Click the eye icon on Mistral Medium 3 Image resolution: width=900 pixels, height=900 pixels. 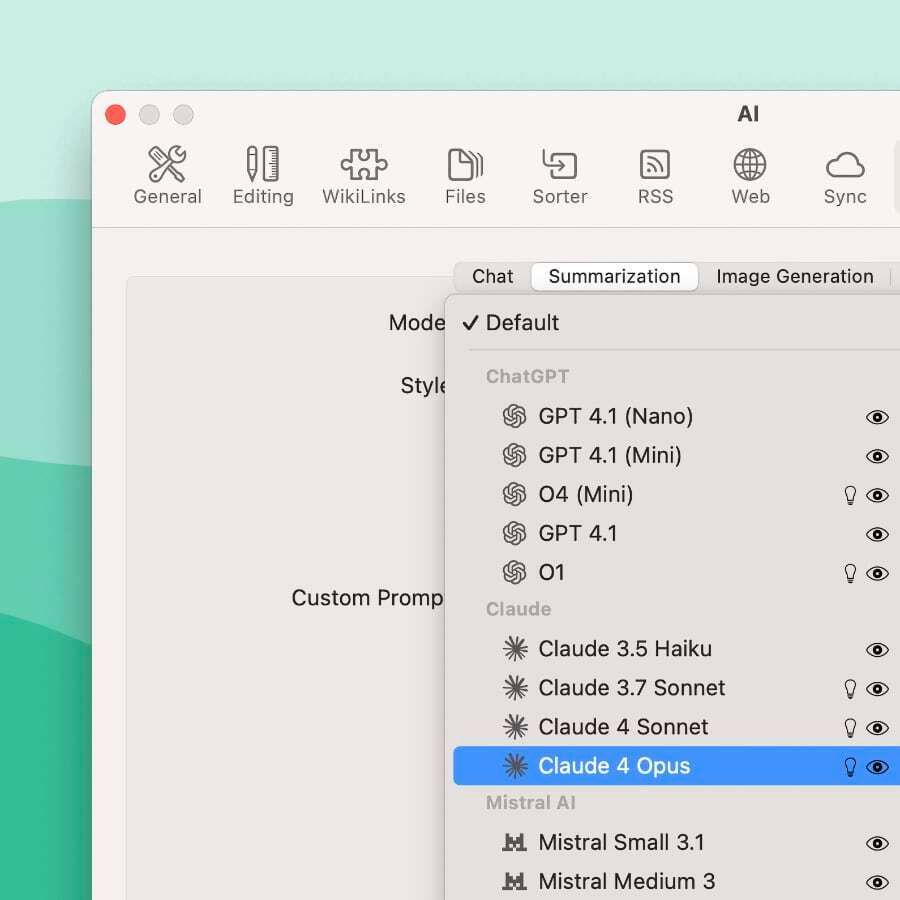click(877, 882)
